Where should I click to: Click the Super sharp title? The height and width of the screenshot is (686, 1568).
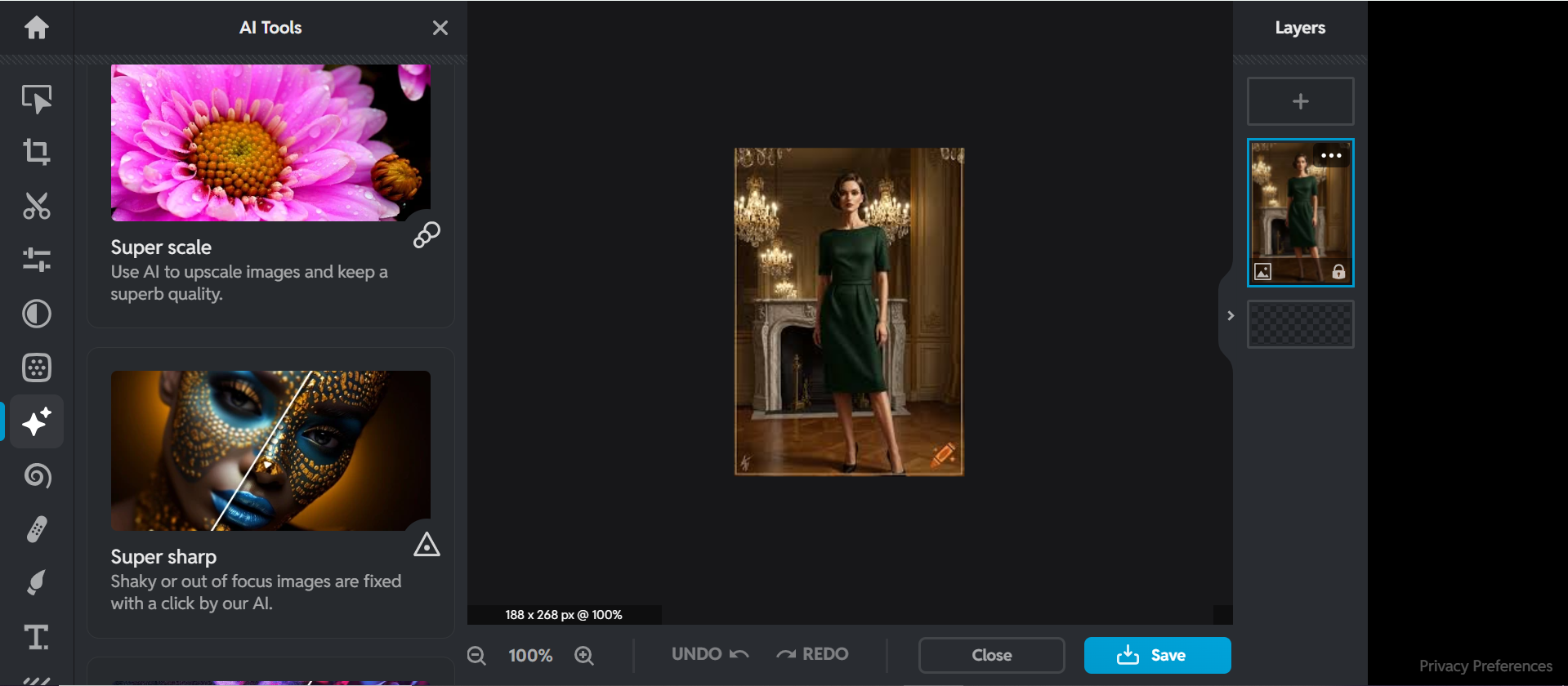[163, 557]
